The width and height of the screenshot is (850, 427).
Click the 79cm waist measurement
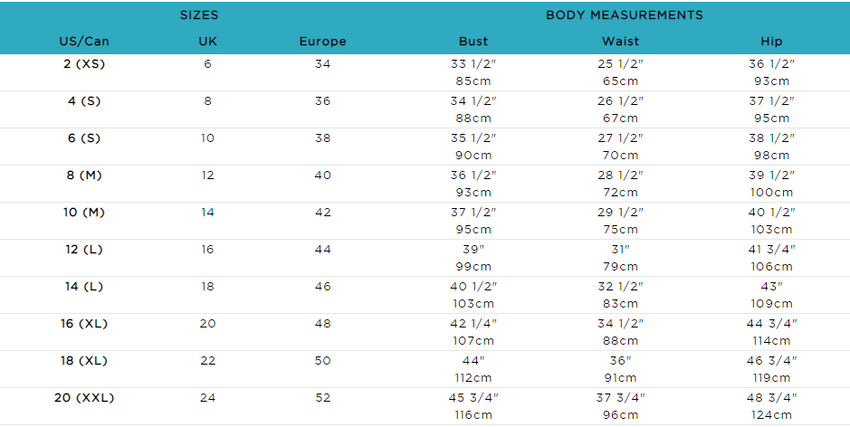click(x=620, y=267)
